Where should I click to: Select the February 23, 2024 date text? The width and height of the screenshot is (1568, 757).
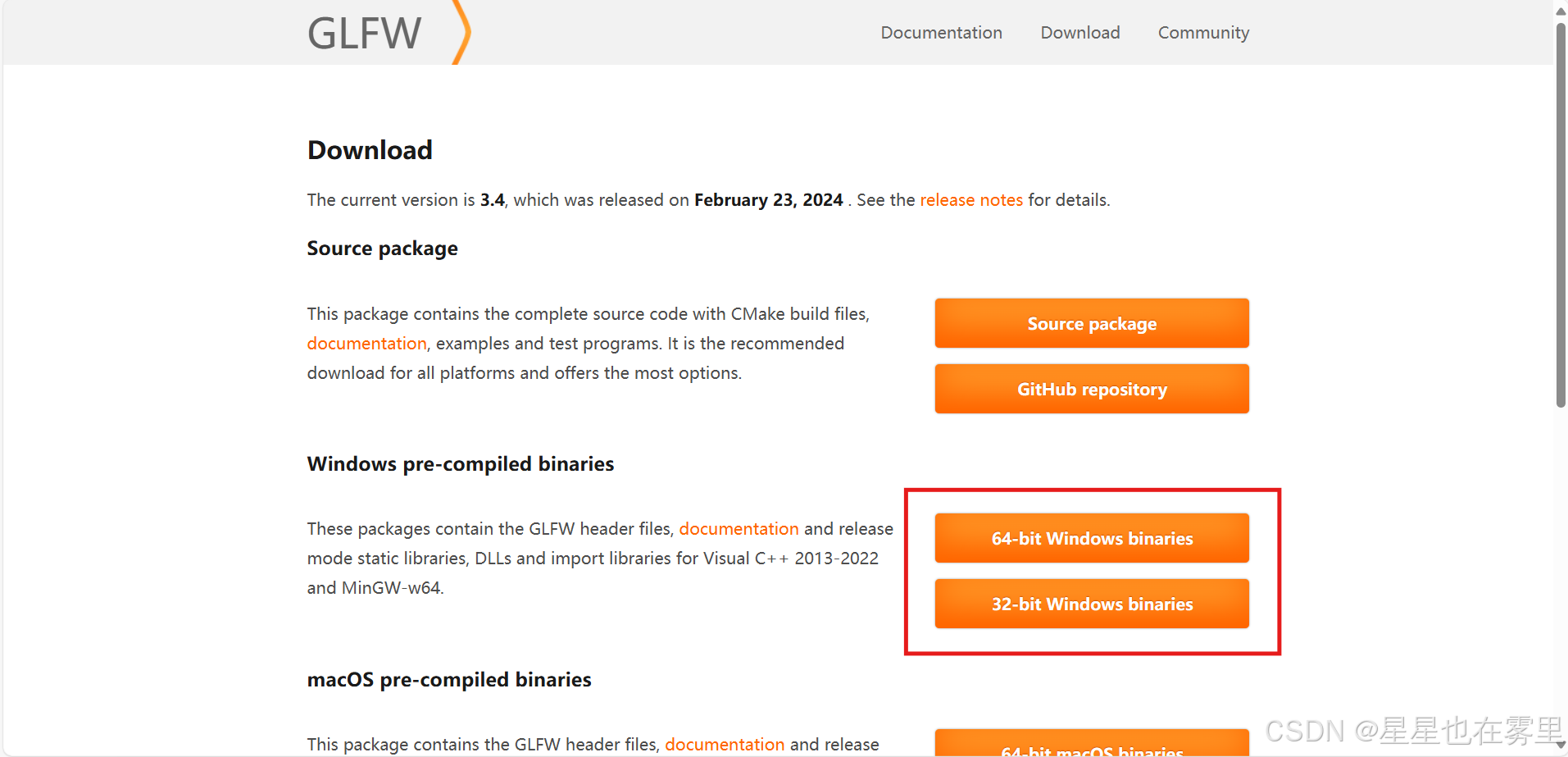coord(768,200)
